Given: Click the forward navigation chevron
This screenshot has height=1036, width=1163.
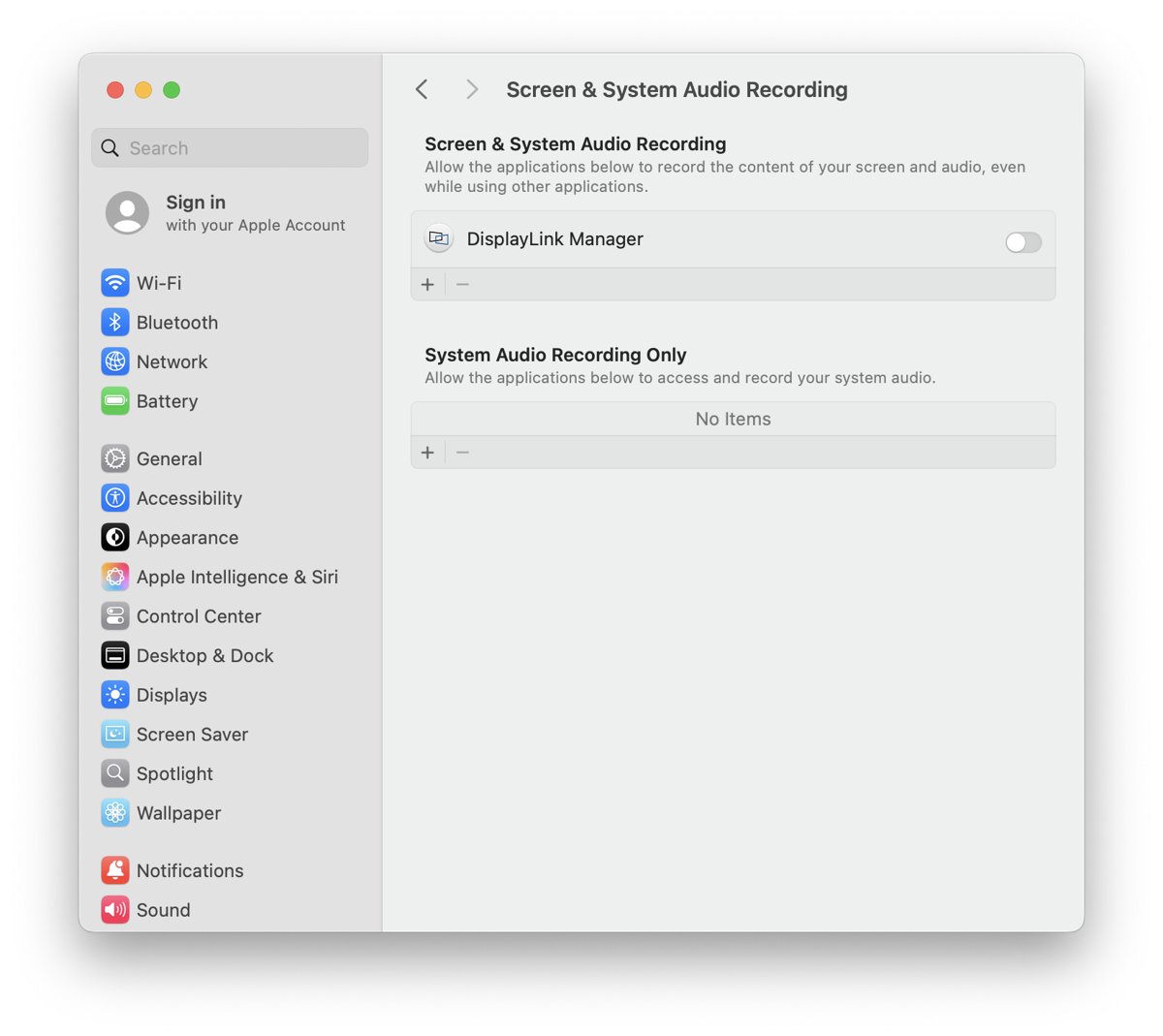Looking at the screenshot, I should click(x=471, y=88).
